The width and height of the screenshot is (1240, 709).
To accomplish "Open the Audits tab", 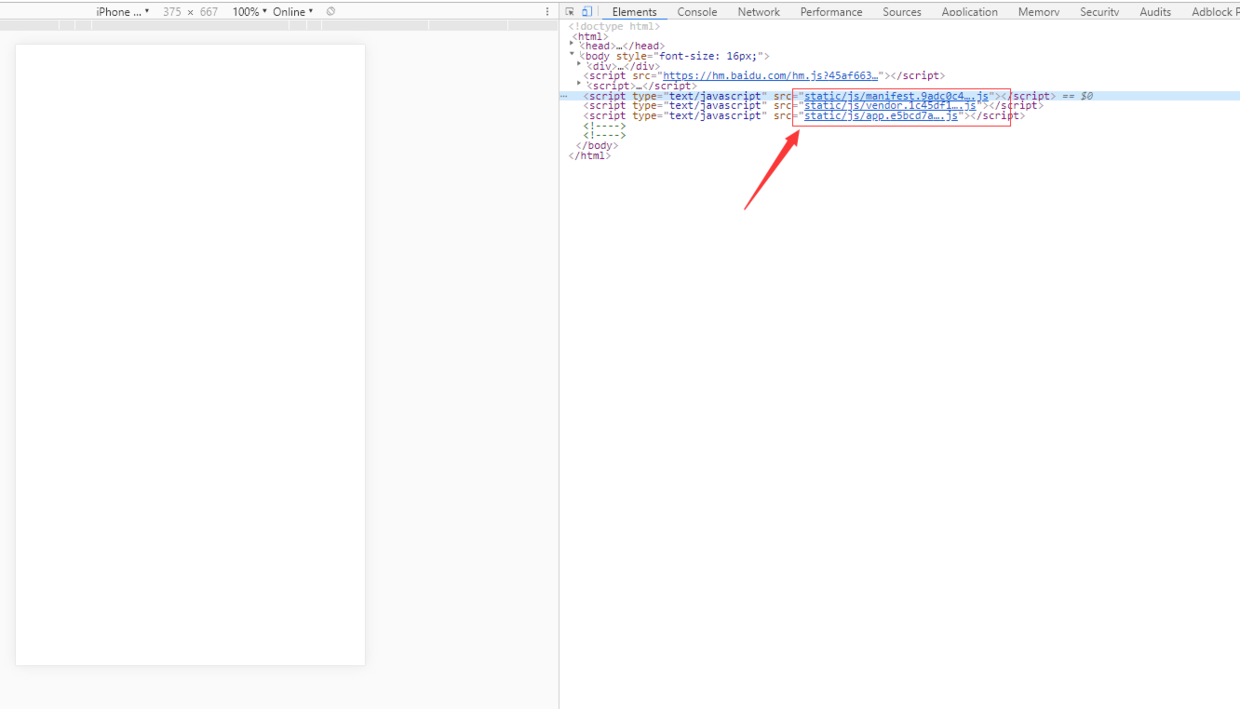I will pos(1155,12).
